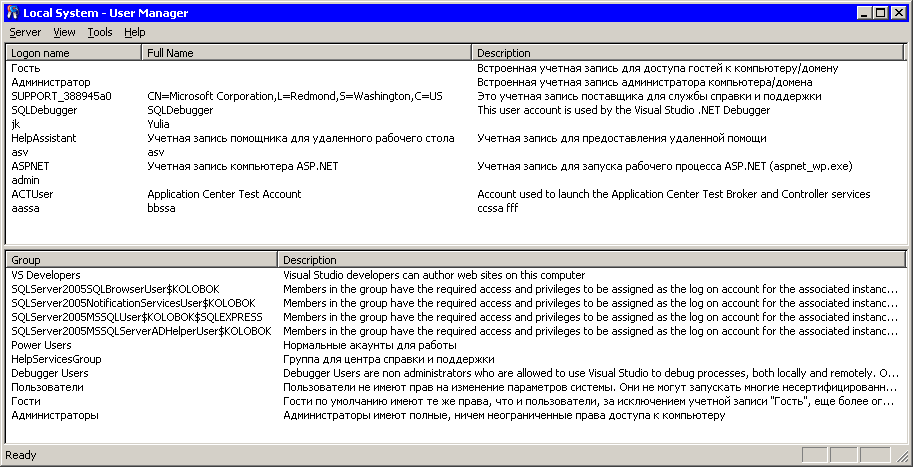913x467 pixels.
Task: Open the Server menu
Action: tap(25, 32)
